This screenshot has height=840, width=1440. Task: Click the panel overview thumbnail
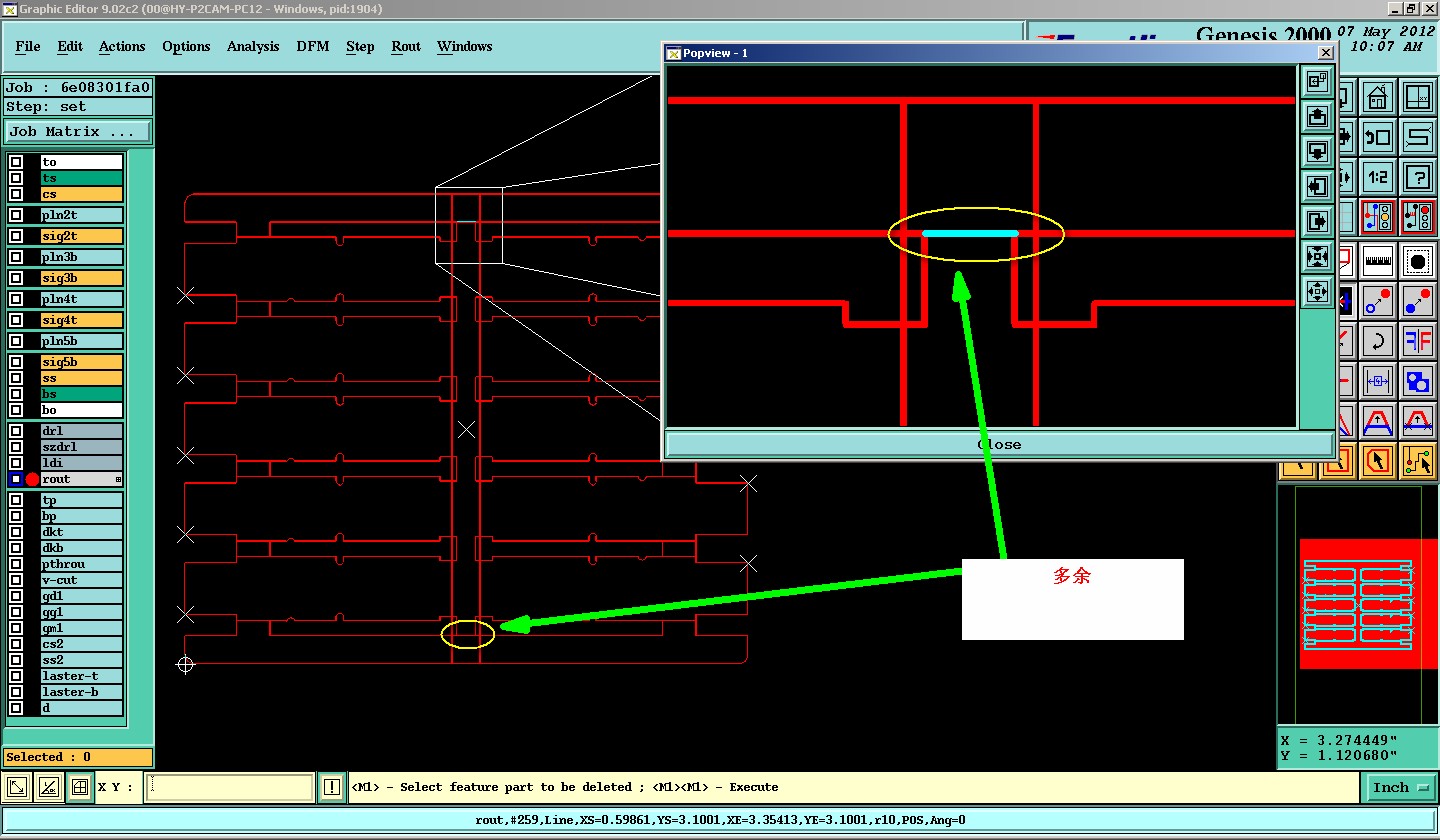pyautogui.click(x=1357, y=605)
